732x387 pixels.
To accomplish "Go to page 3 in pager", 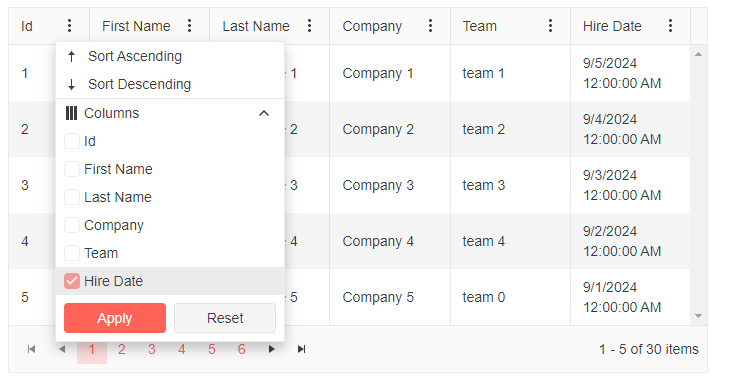I will click(152, 349).
